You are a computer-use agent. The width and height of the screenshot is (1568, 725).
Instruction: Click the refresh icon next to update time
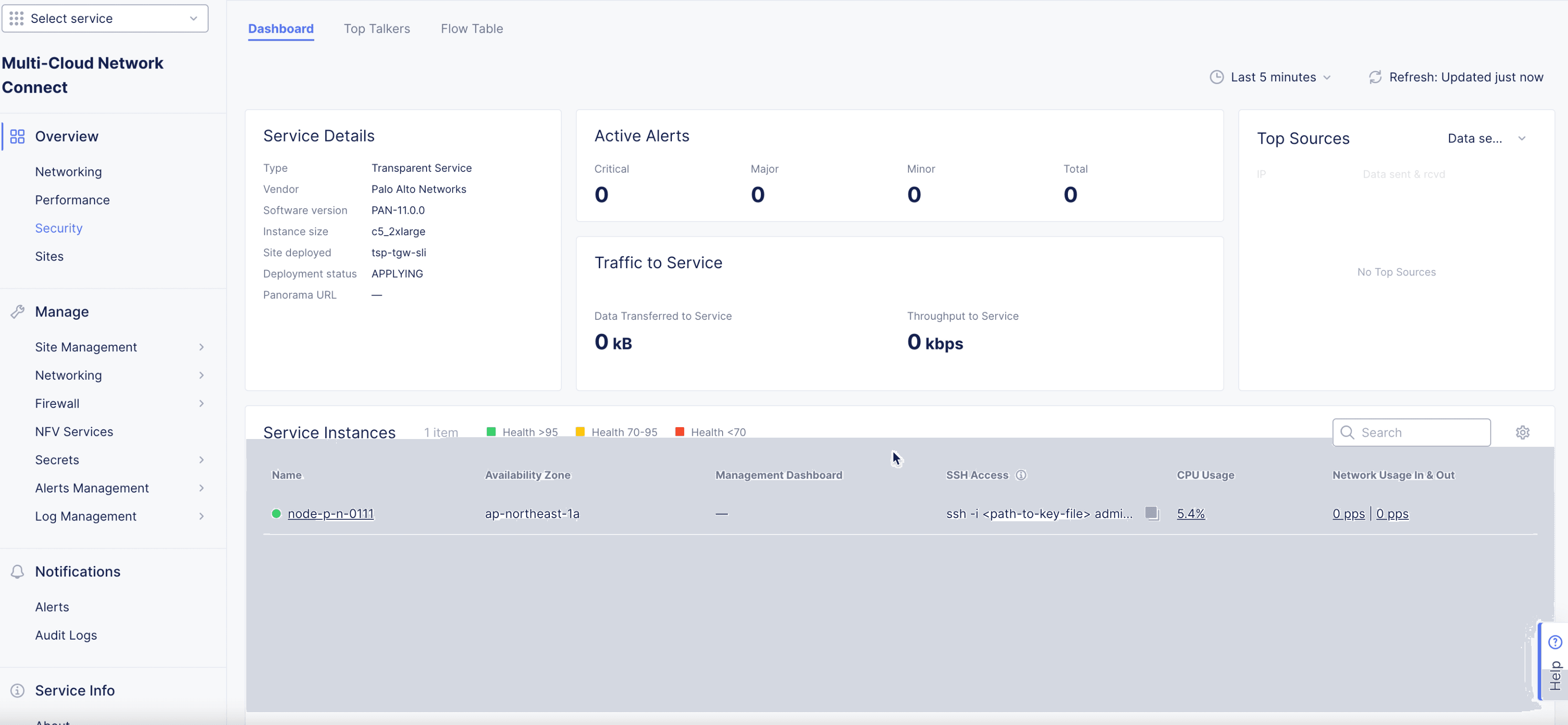(x=1375, y=77)
